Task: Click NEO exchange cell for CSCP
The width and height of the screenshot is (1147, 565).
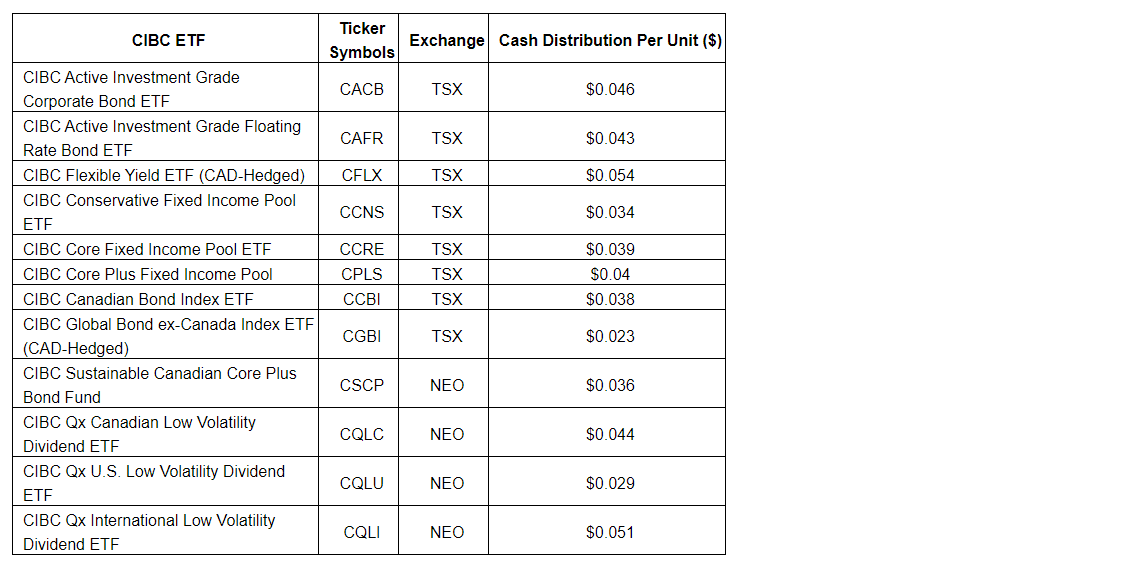Action: coord(447,385)
